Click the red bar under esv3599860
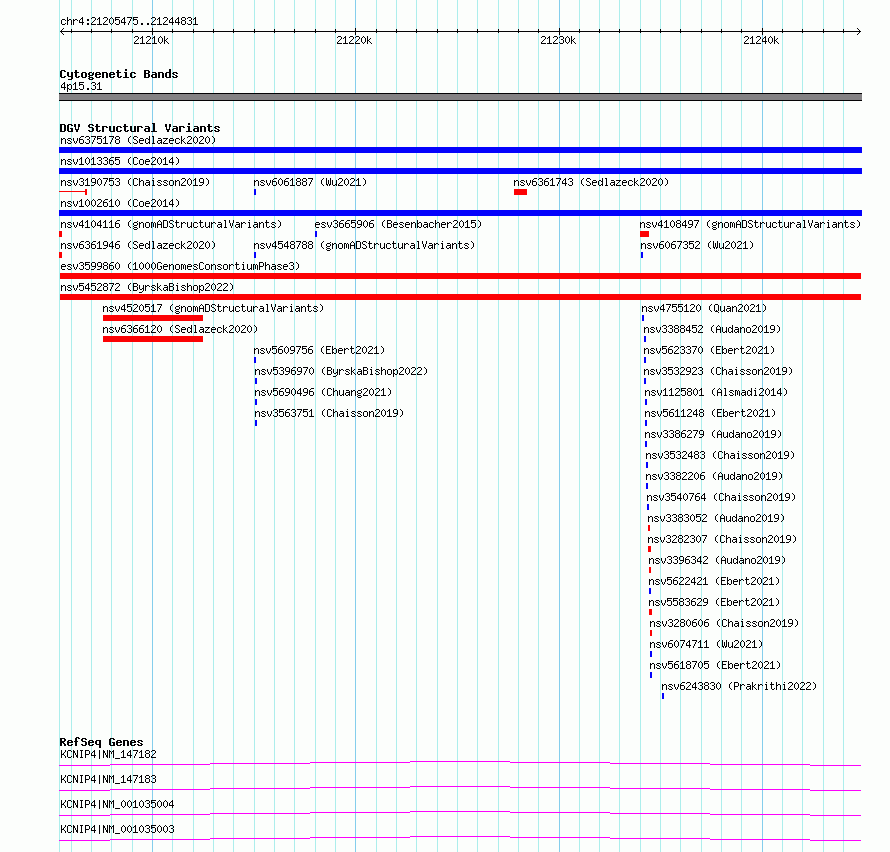890x852 pixels. pyautogui.click(x=460, y=276)
